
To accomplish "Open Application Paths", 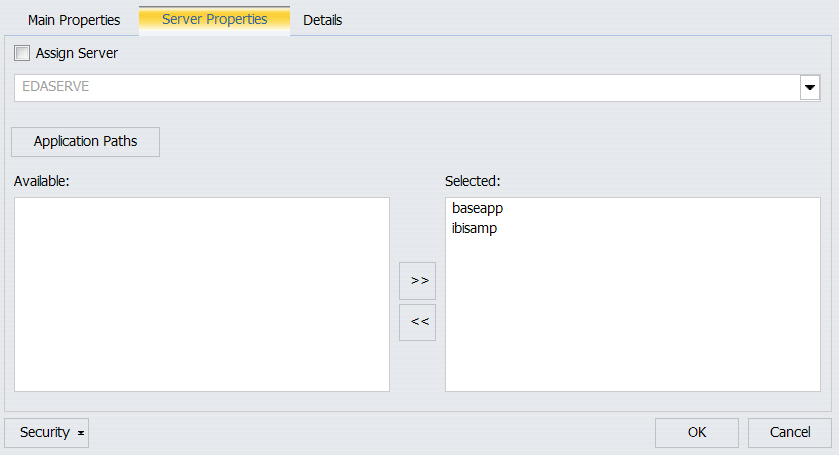I will (x=86, y=141).
